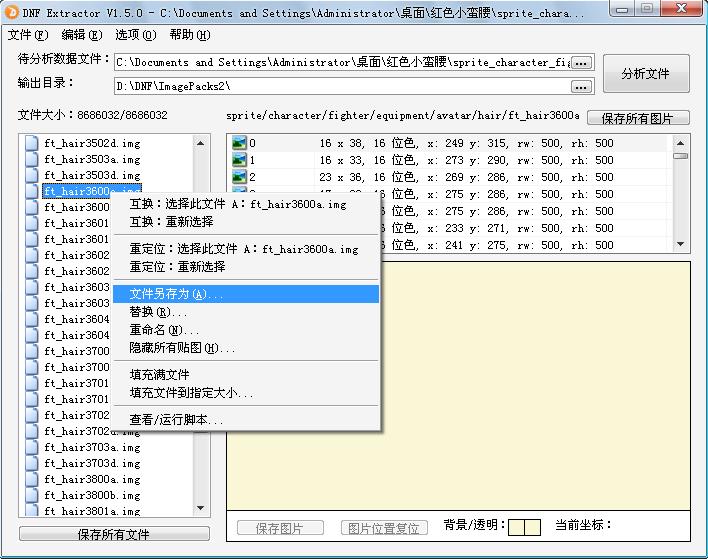Click the 保存所有文件 button

(x=114, y=534)
